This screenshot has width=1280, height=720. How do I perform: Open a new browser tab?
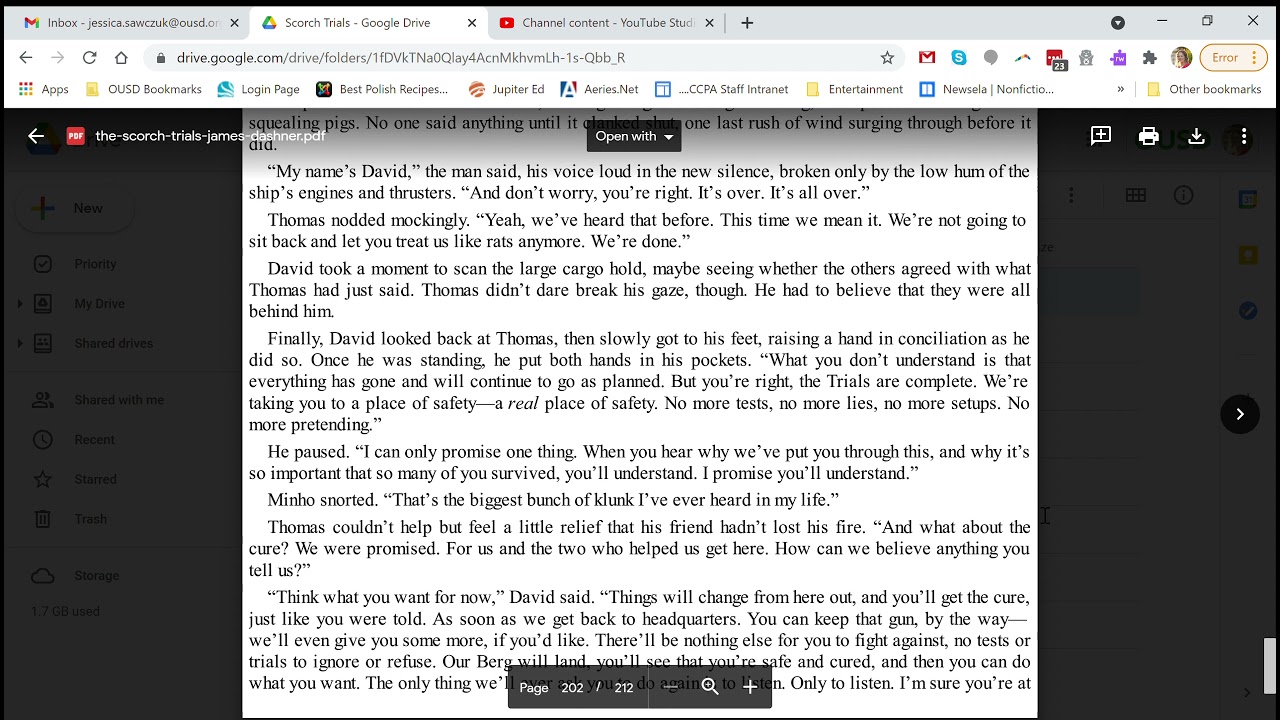pos(747,22)
